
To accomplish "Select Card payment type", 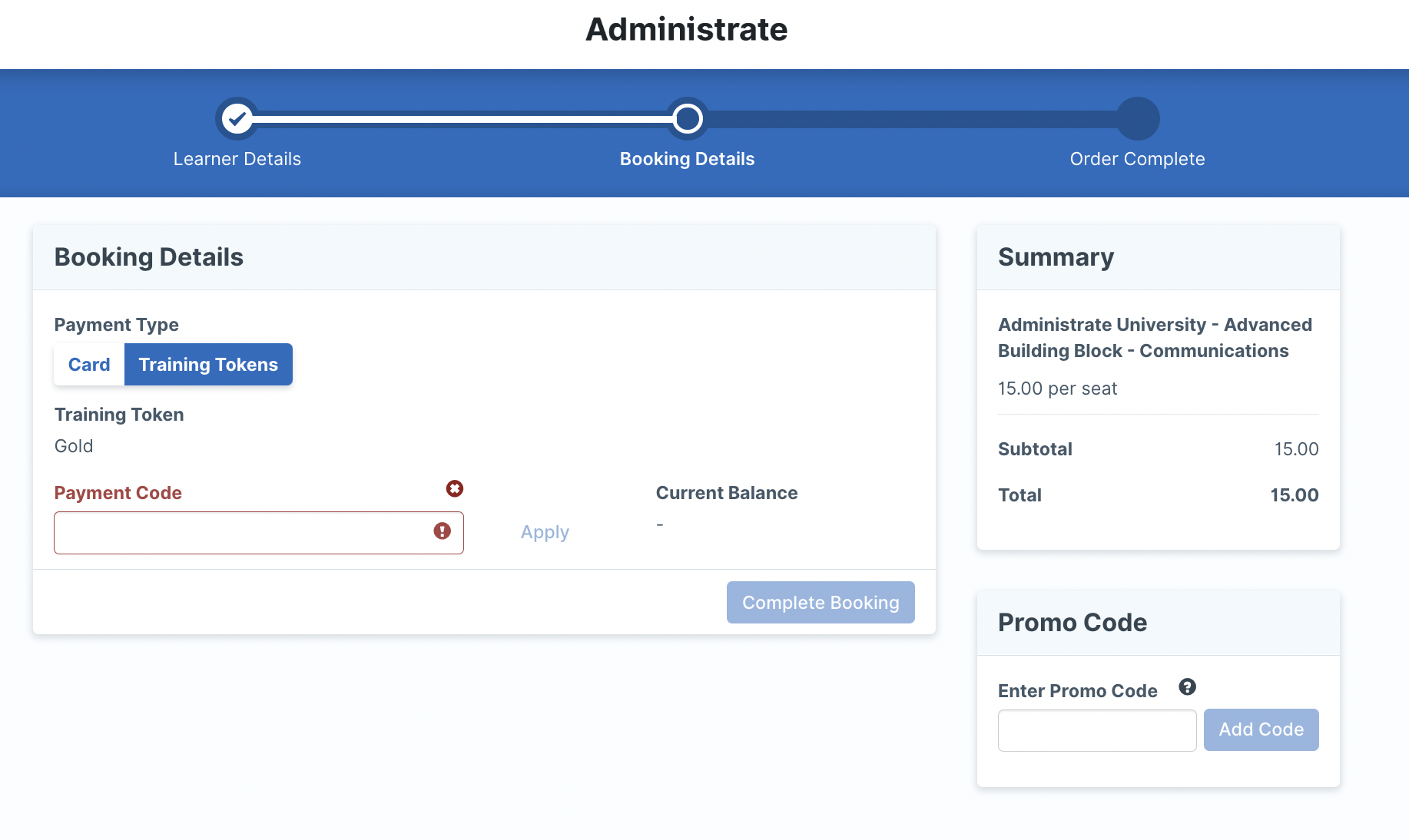I will coord(89,365).
